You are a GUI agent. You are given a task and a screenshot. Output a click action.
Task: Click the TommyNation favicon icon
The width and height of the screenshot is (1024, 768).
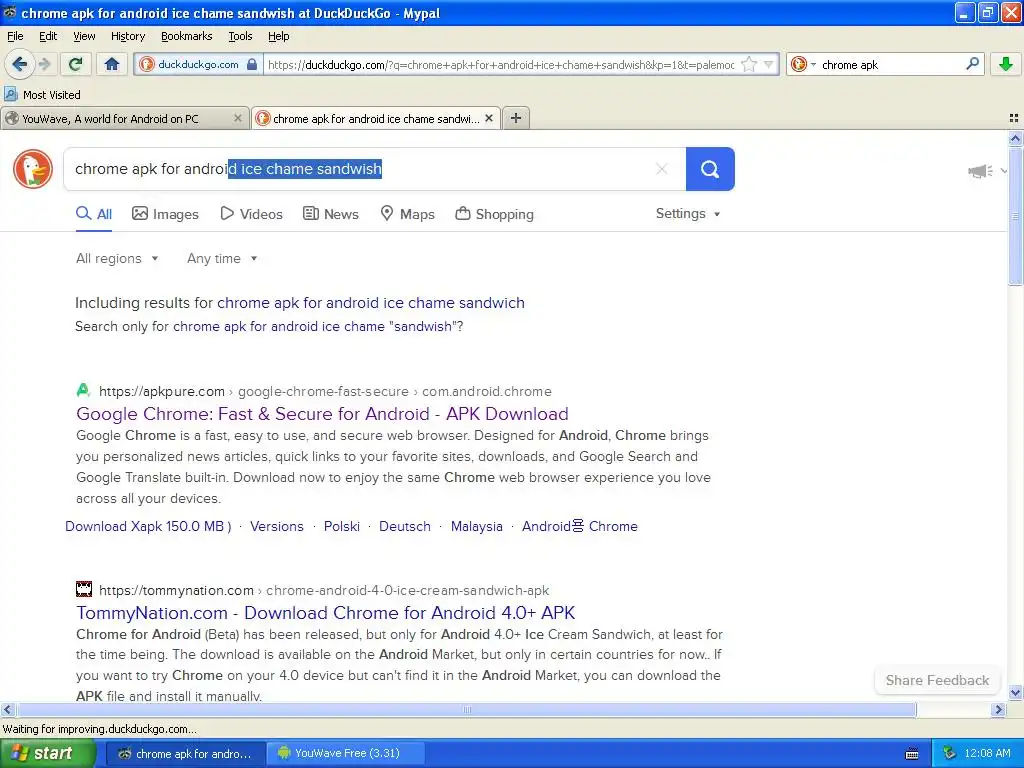(x=84, y=589)
